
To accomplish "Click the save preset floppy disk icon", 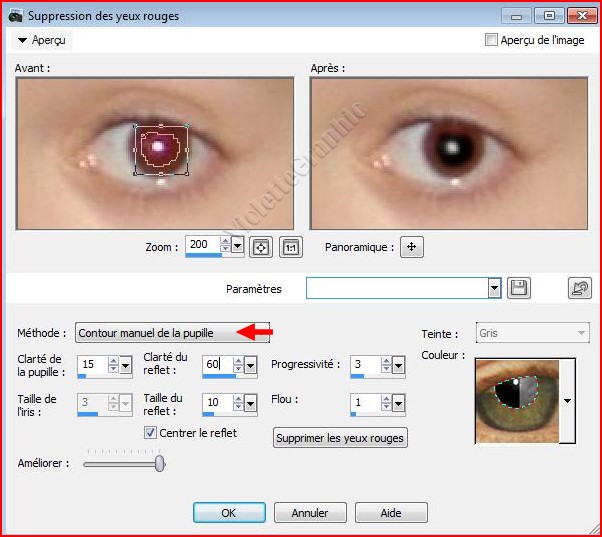I will tap(519, 288).
